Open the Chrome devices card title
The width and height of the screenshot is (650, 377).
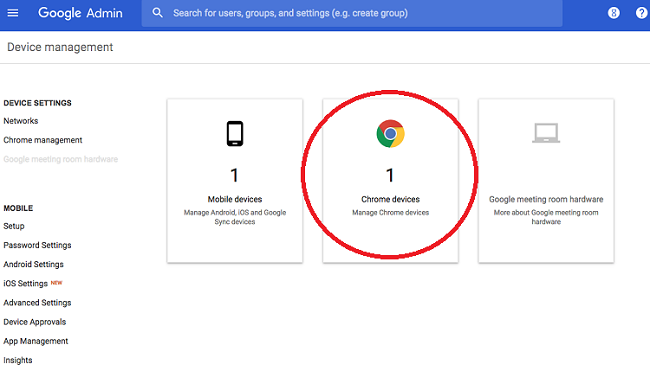390,199
